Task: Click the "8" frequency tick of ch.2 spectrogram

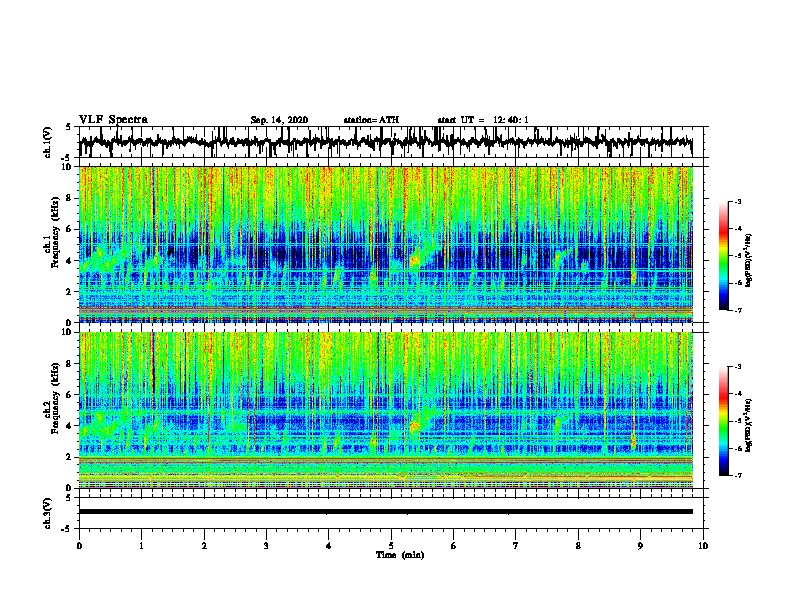Action: 70,364
